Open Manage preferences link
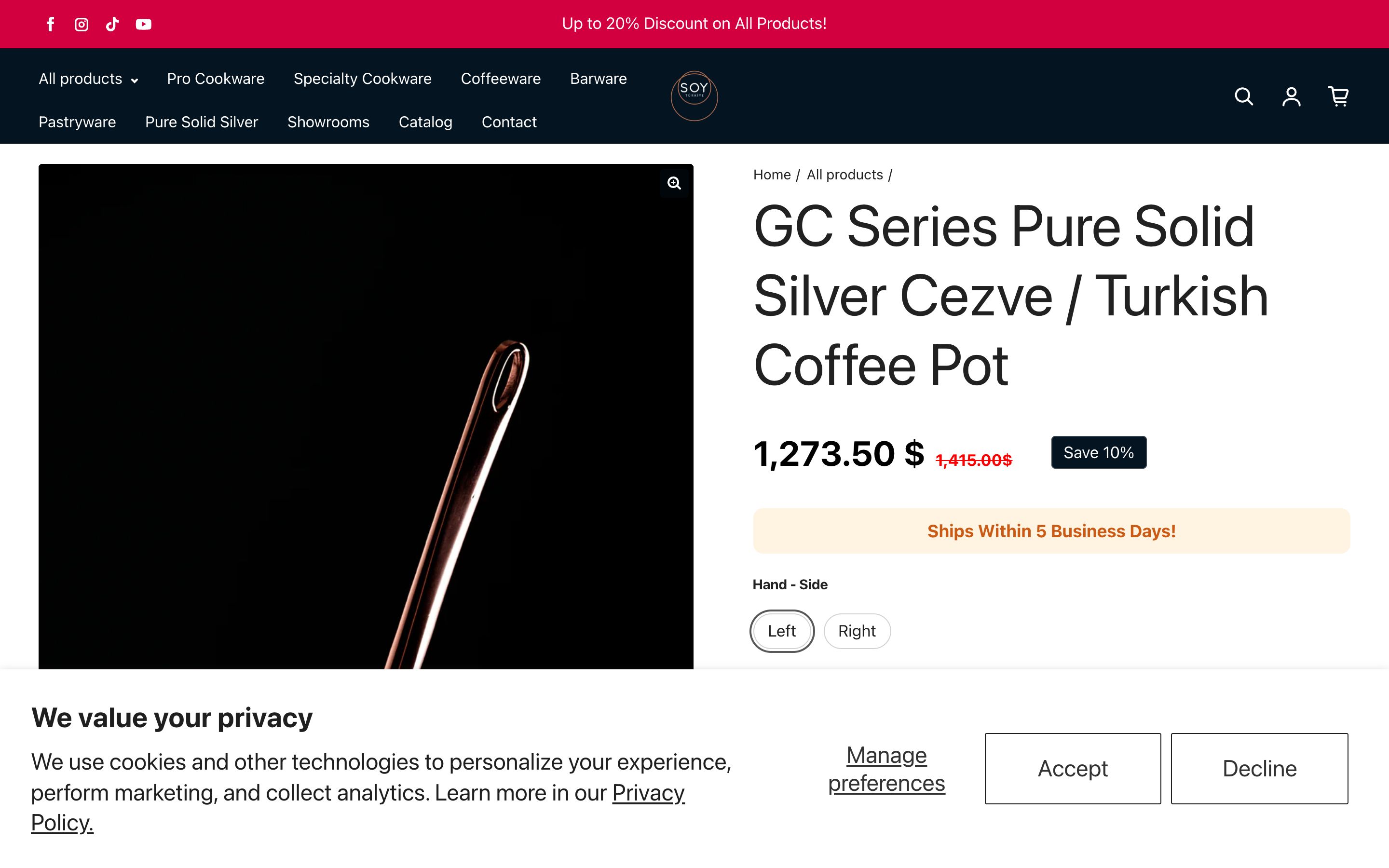Image resolution: width=1389 pixels, height=868 pixels. (886, 769)
